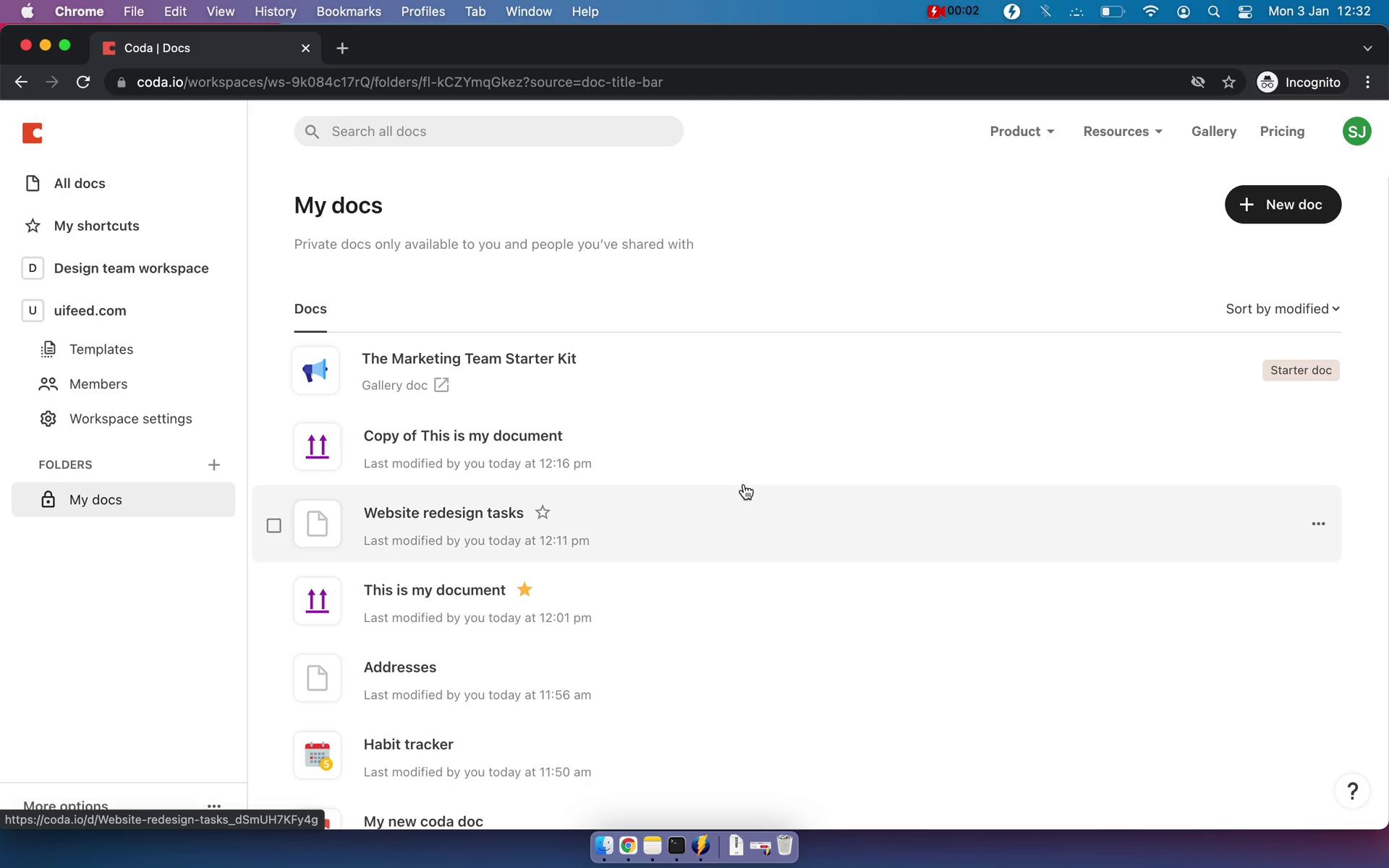Screen dimensions: 1389x868
Task: Open the Profiles menu
Action: point(423,12)
